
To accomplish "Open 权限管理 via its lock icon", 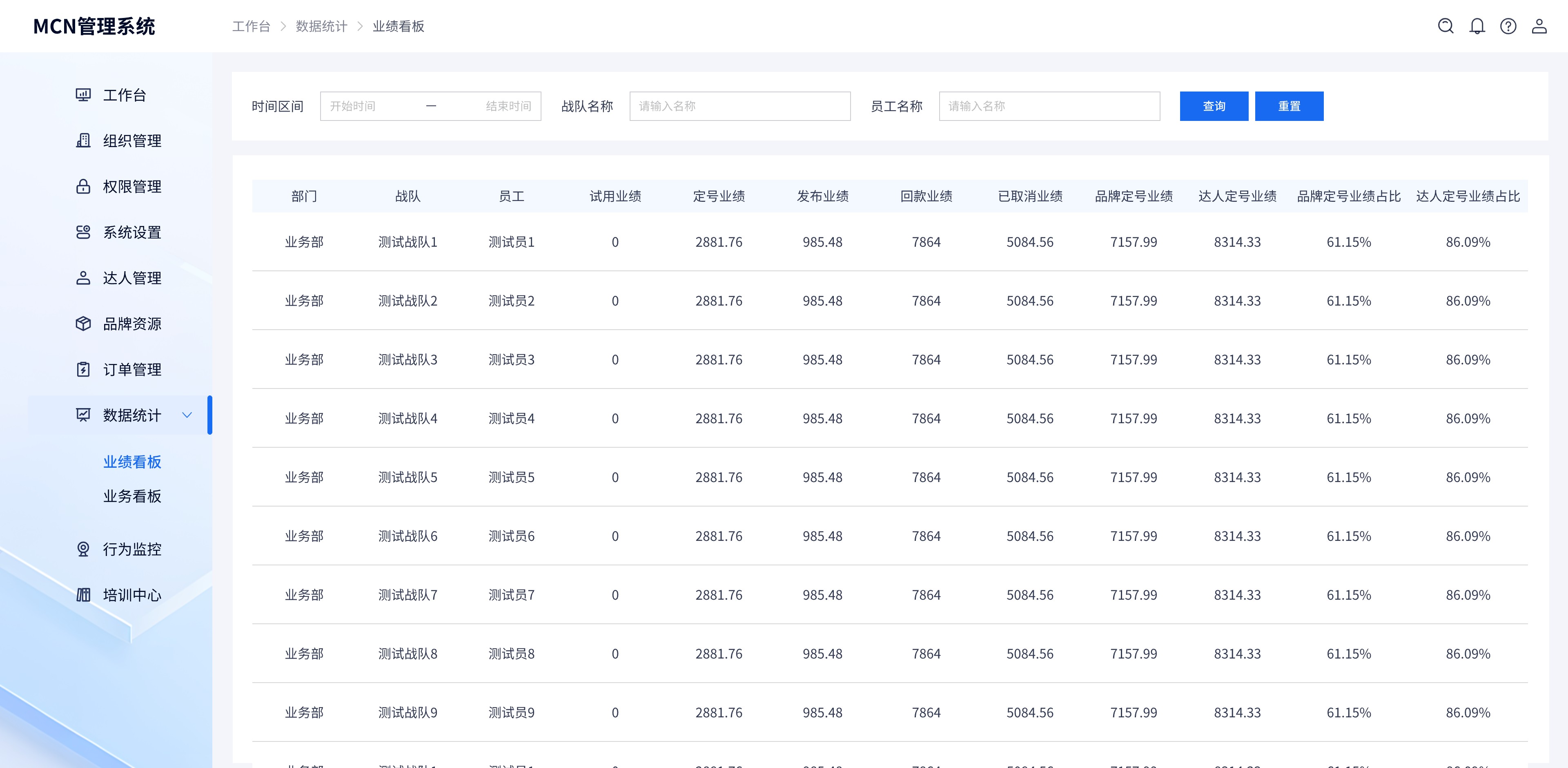I will [x=83, y=186].
